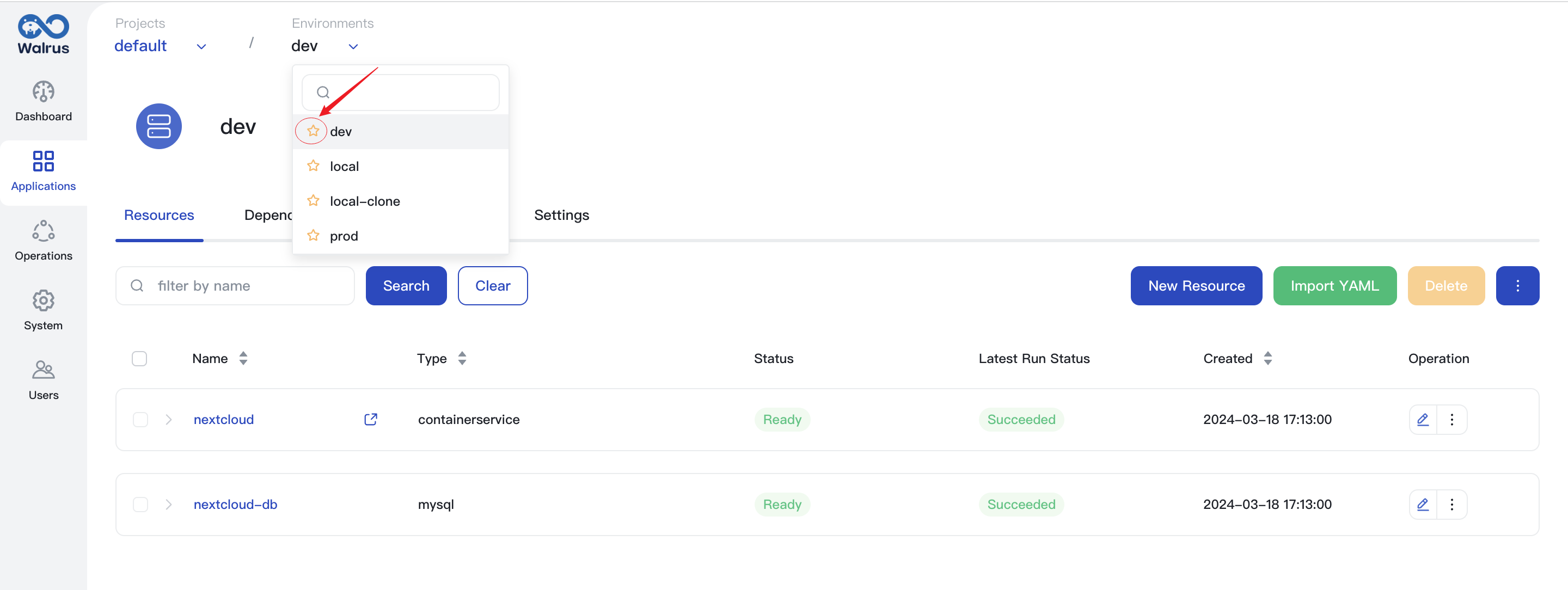Star the local environment

313,165
